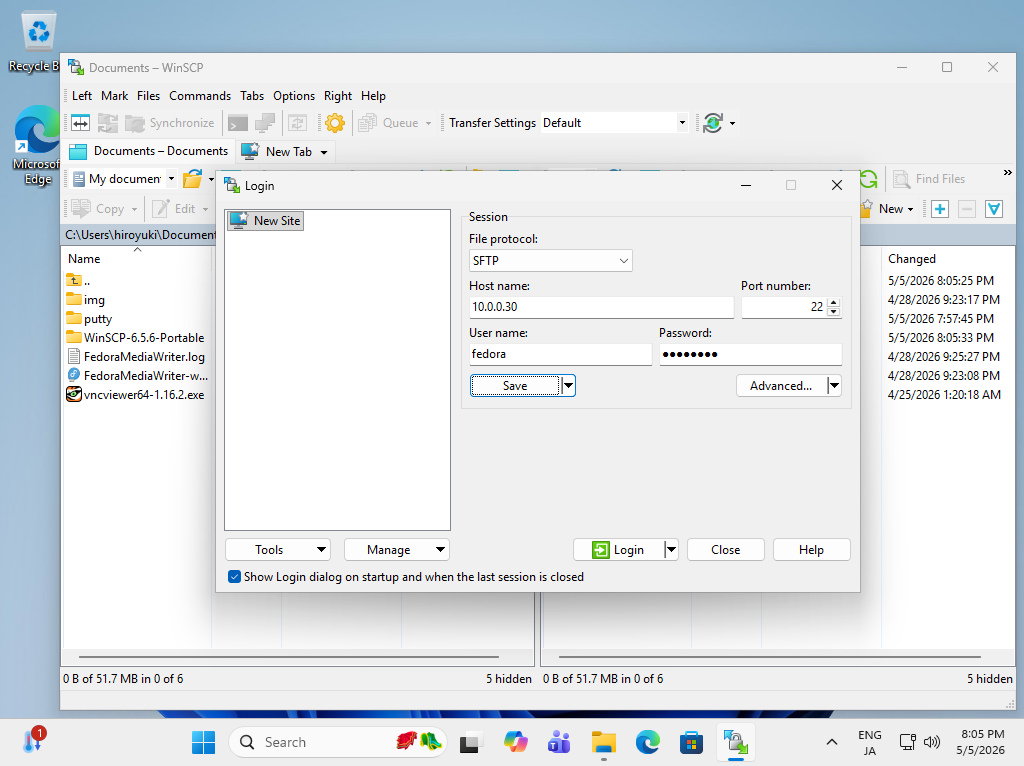Expand toolbar overflow chevron at right
The width and height of the screenshot is (1024, 766).
(1008, 173)
